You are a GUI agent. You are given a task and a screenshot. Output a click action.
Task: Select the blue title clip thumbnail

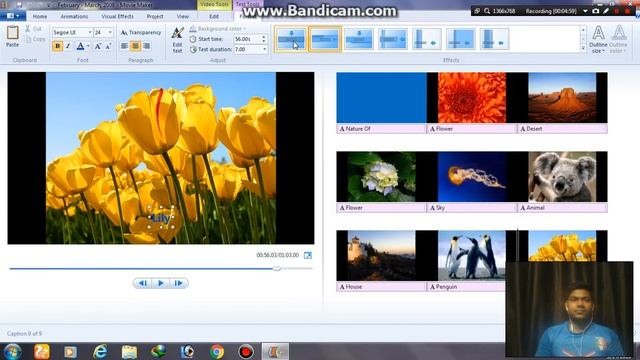point(381,98)
